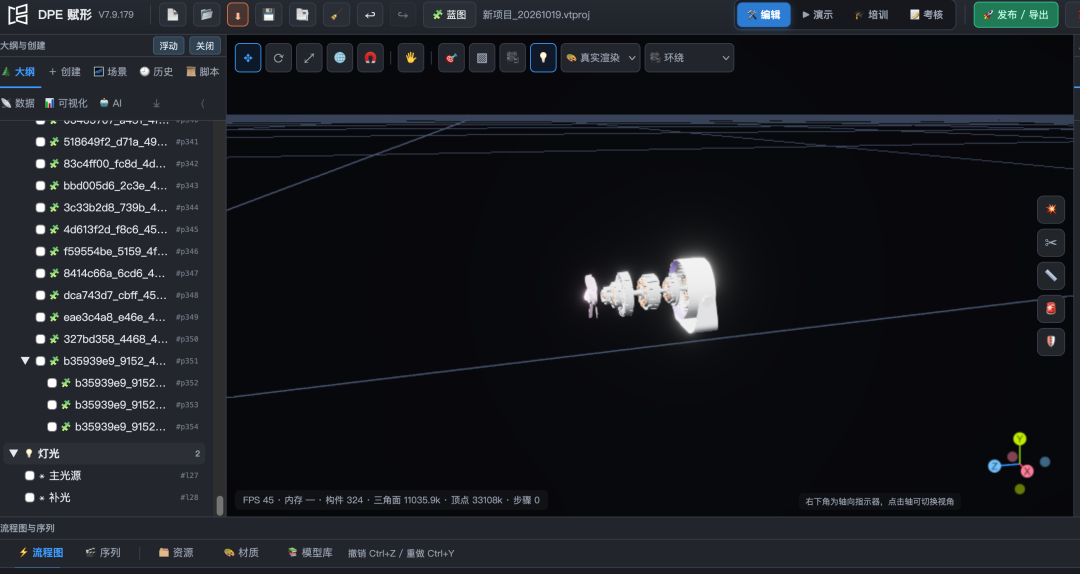Open the scissors section cut tool

1050,243
